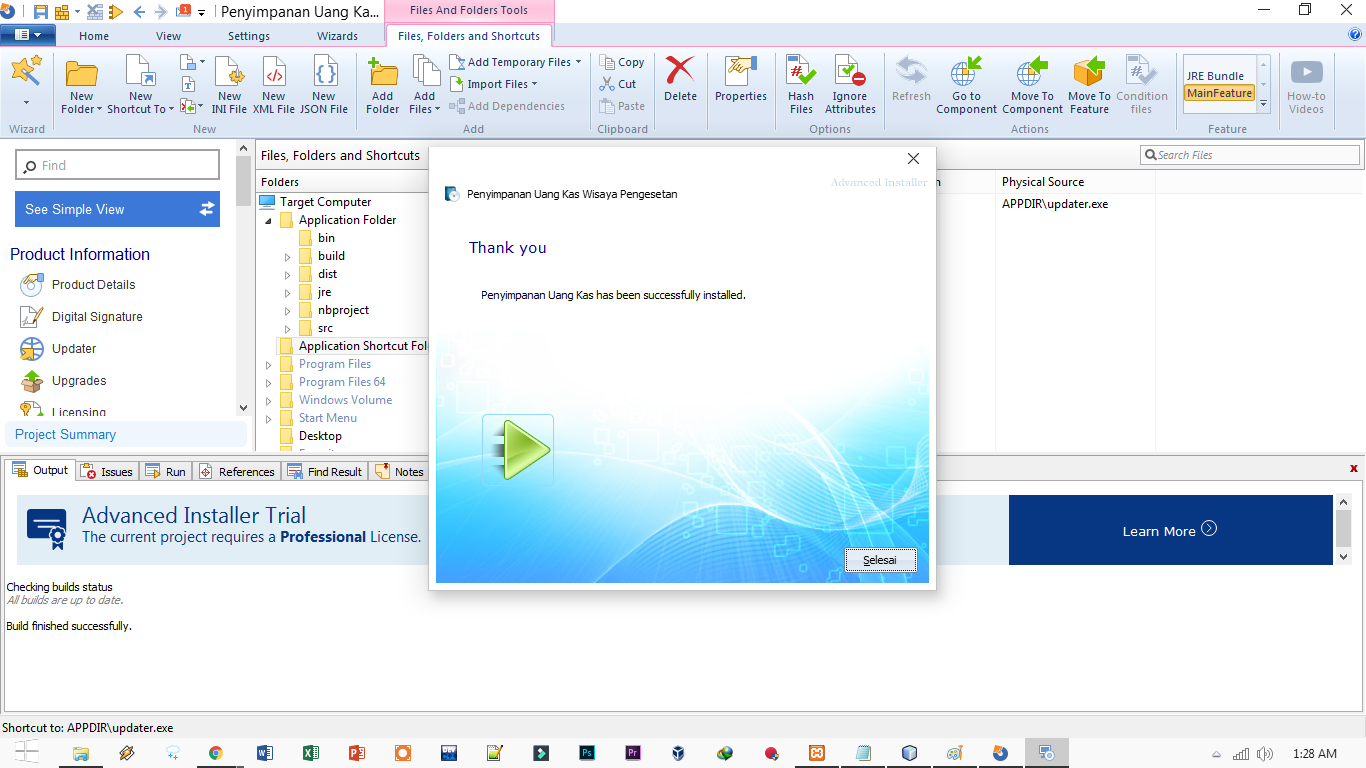Open the Updater page in sidebar
Screen dimensions: 1366x768
coord(74,349)
